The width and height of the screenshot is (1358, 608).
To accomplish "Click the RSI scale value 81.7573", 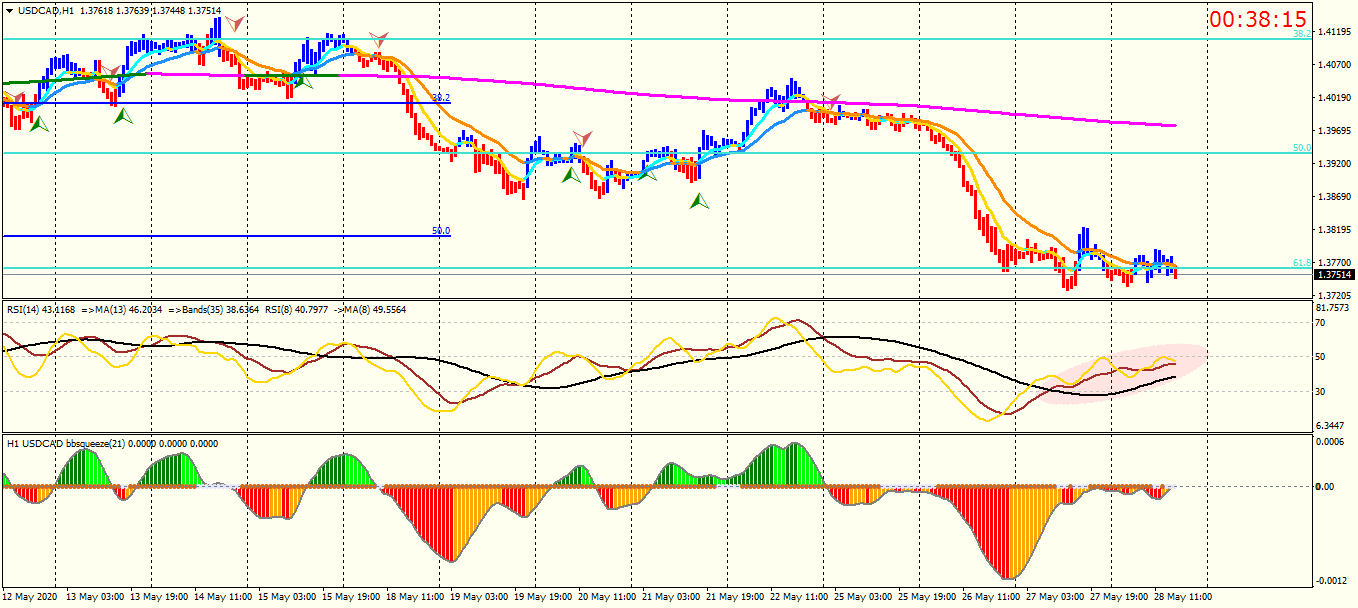I will point(1334,308).
